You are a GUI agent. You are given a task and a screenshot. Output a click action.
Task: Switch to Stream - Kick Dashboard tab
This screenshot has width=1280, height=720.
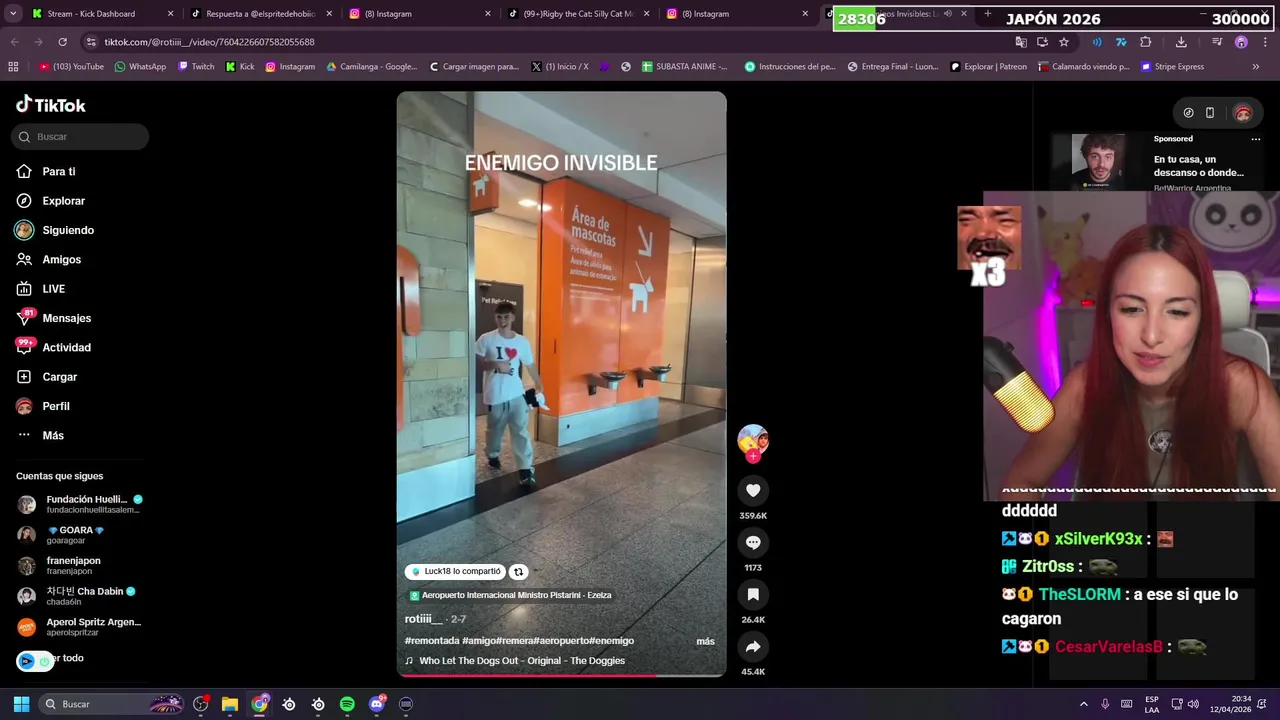91,14
